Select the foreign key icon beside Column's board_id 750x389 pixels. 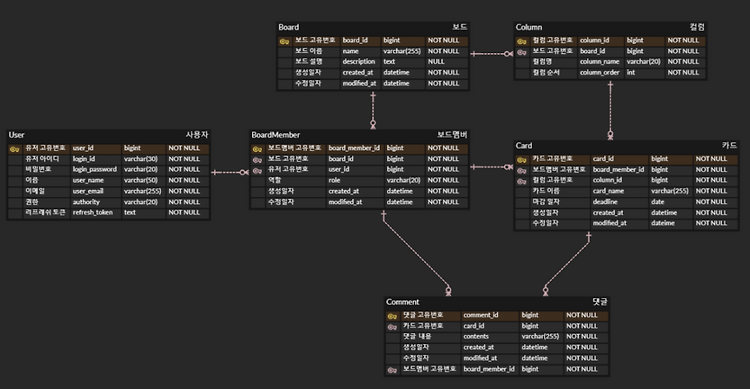point(521,52)
